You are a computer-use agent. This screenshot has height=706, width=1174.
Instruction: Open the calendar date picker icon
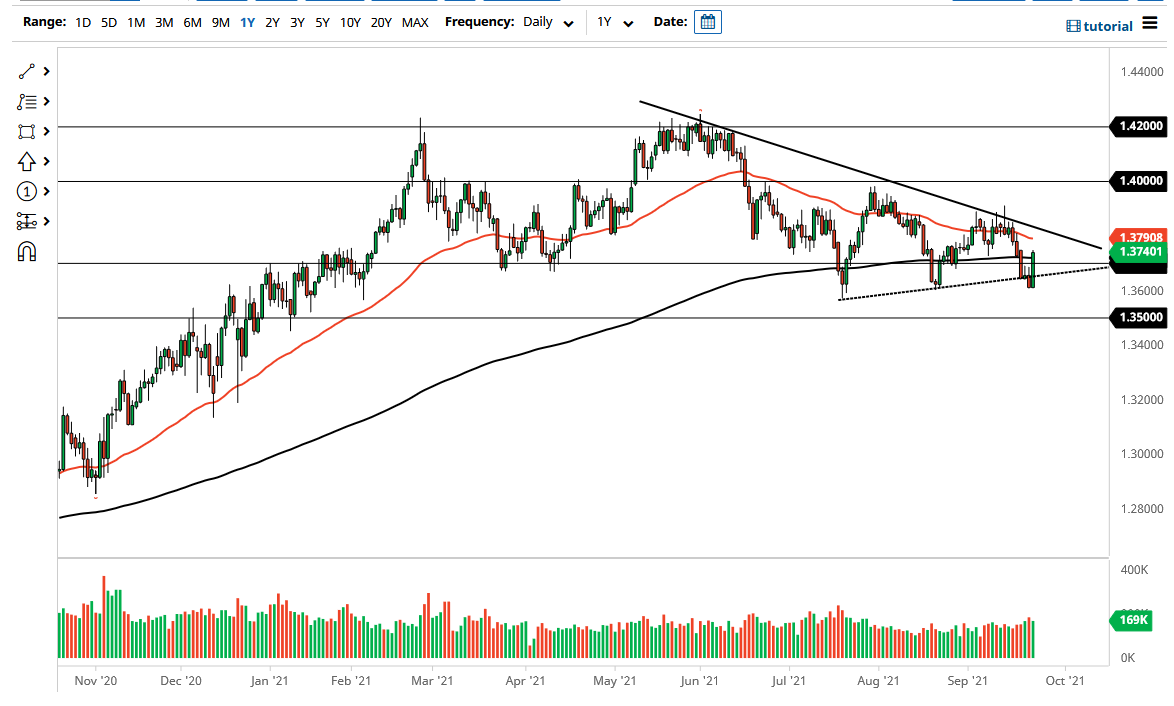708,21
